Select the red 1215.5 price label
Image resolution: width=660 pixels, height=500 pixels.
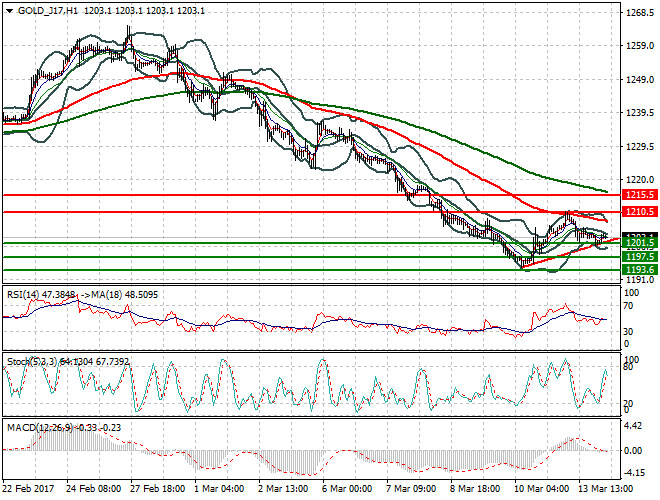[638, 195]
